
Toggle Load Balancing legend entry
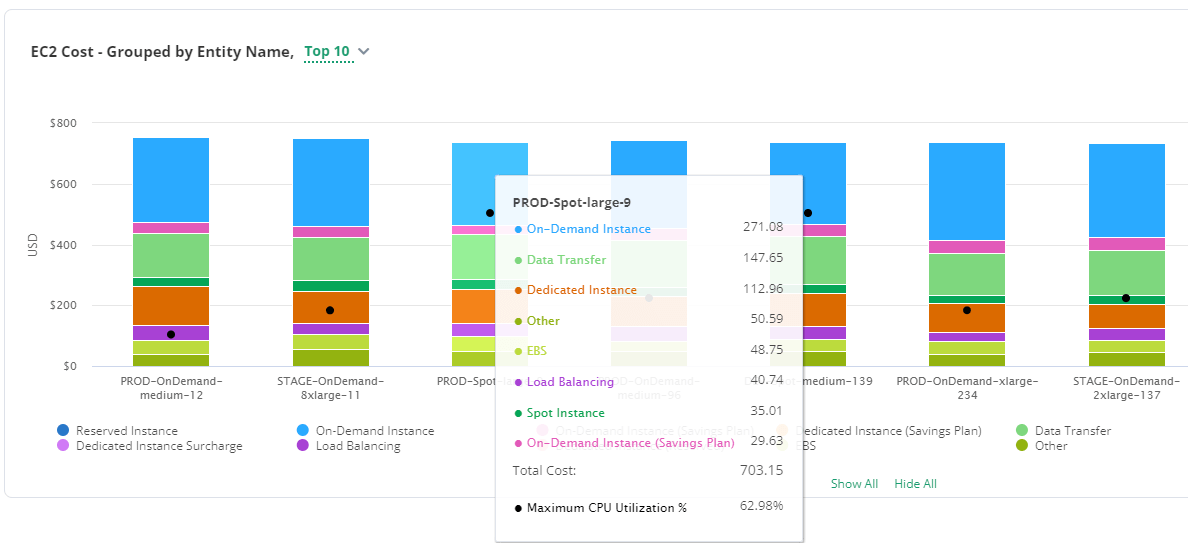[349, 445]
